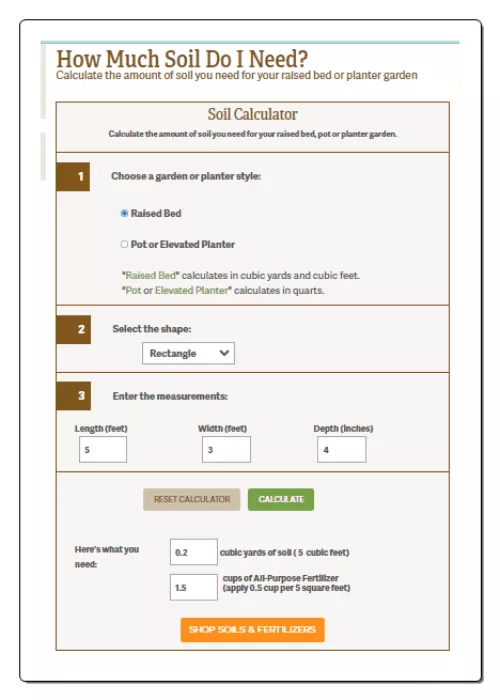Click the cubic yards of soil result field
This screenshot has height=700, width=500.
pos(194,552)
